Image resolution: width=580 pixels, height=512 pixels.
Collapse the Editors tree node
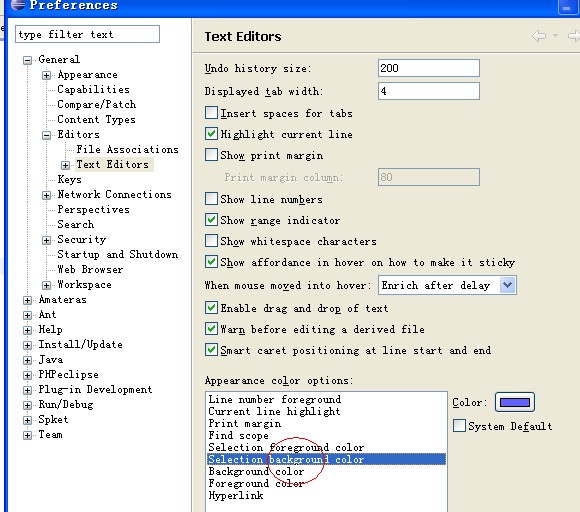click(46, 135)
